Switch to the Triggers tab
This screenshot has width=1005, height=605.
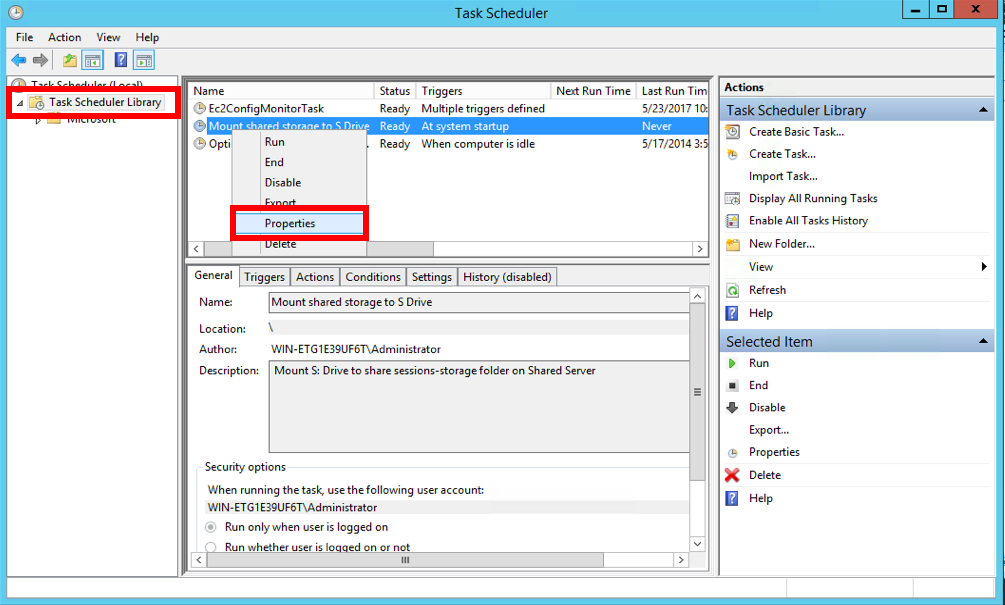click(x=264, y=277)
